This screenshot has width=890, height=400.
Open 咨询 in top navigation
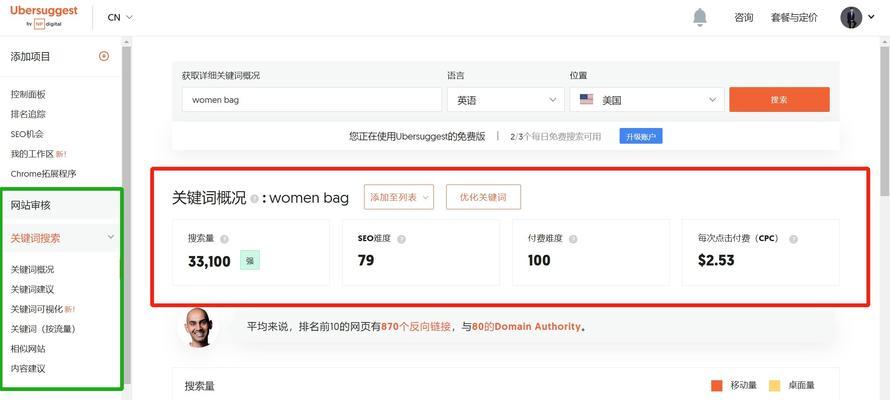pos(744,18)
